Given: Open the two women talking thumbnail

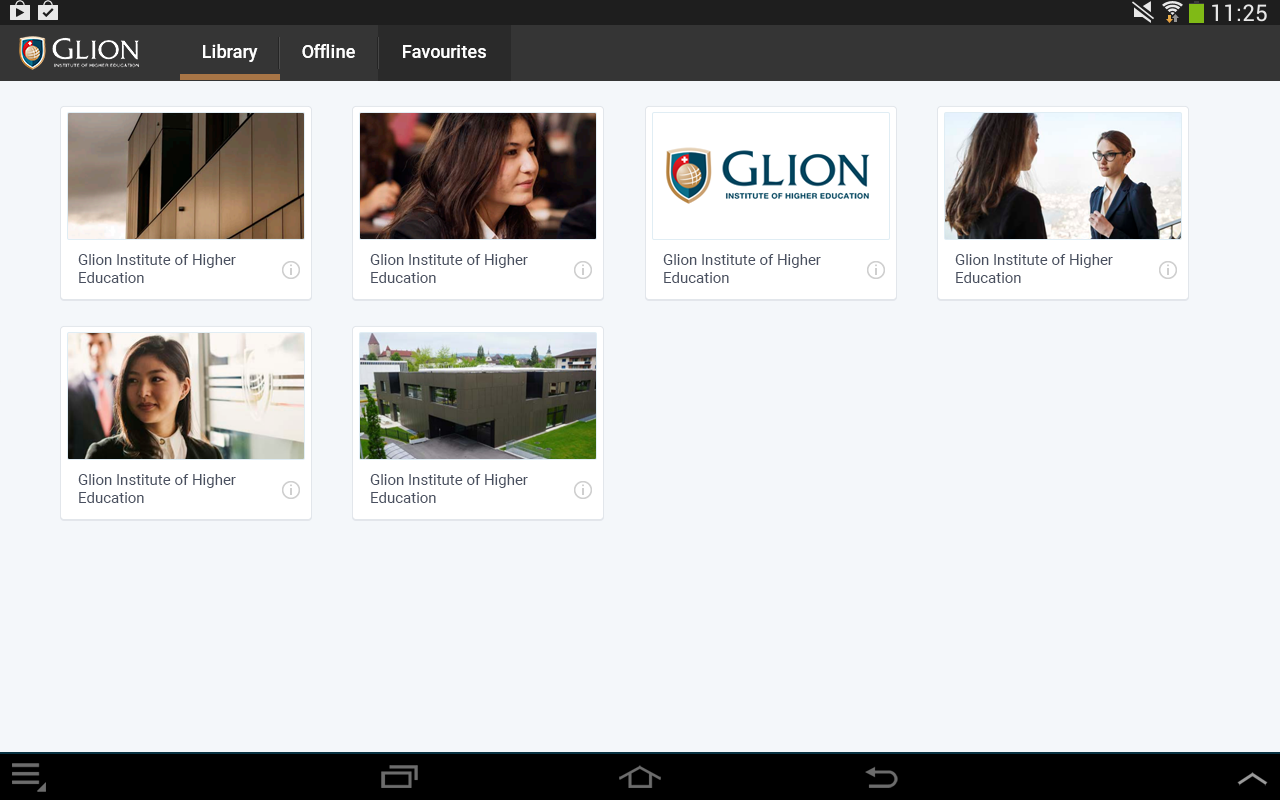Looking at the screenshot, I should (x=1063, y=176).
